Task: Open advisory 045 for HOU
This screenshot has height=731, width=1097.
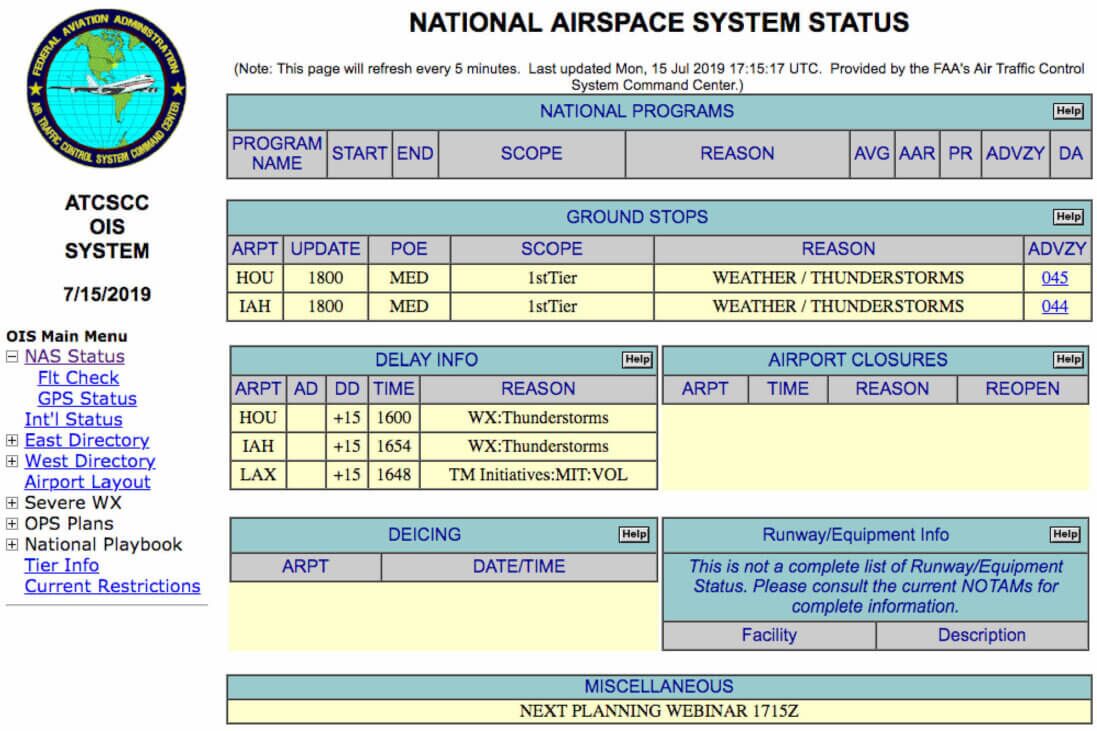Action: [1055, 278]
